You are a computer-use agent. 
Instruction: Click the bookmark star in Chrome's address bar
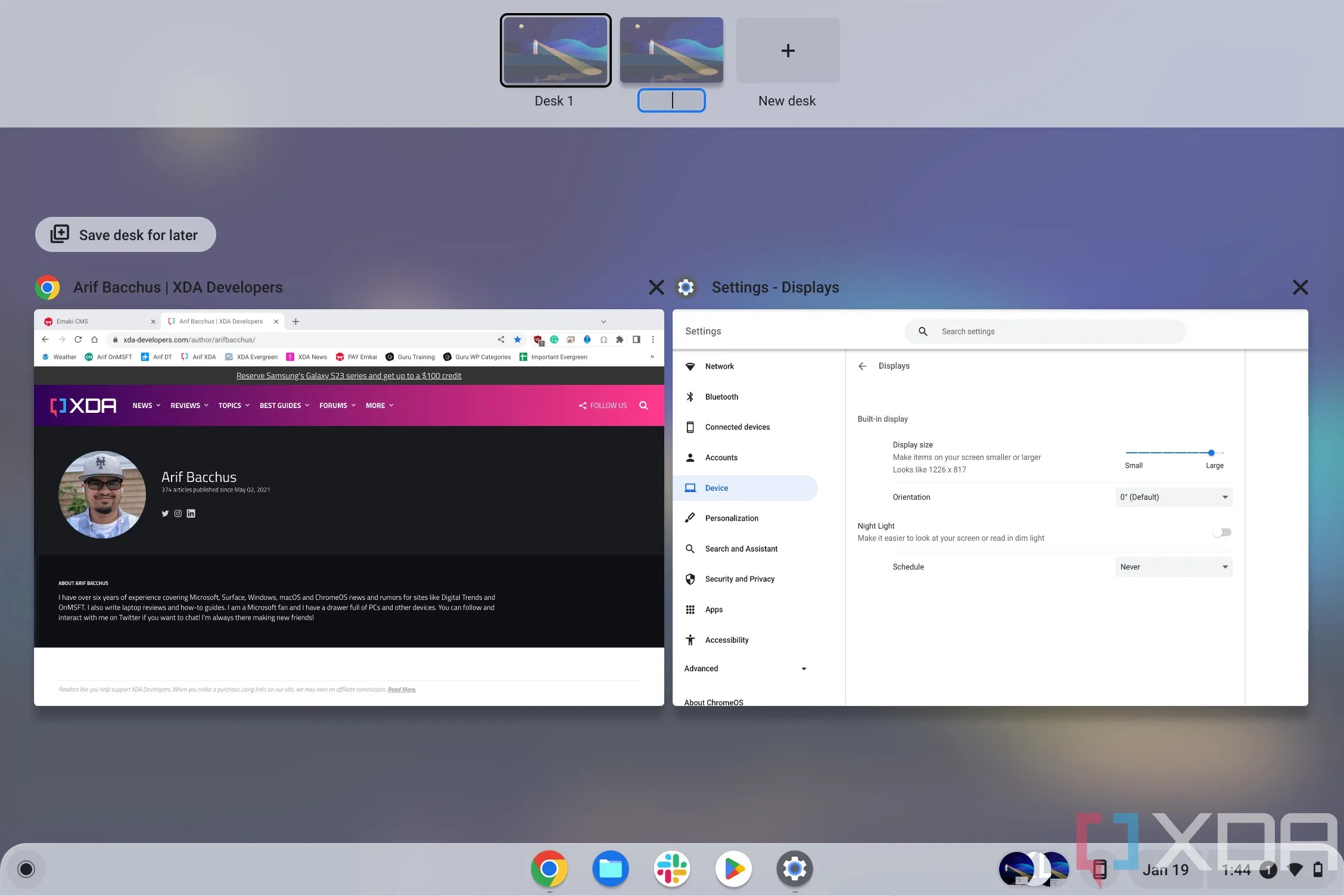coord(517,340)
